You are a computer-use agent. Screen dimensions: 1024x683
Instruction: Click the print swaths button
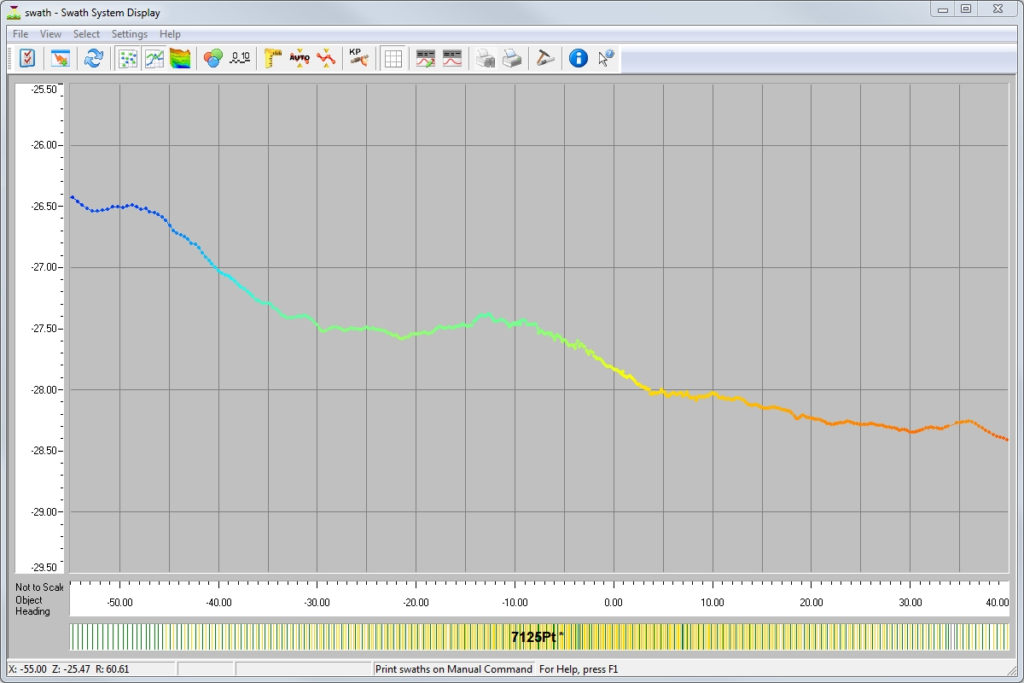click(486, 58)
